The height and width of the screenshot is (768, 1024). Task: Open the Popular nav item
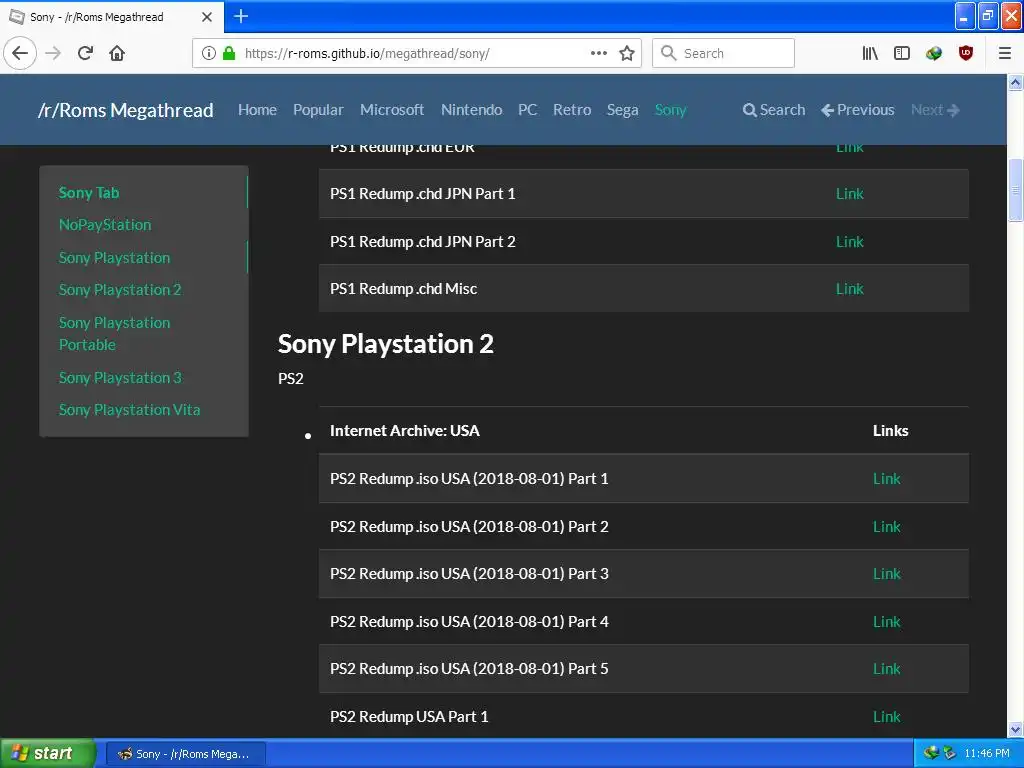(x=318, y=110)
